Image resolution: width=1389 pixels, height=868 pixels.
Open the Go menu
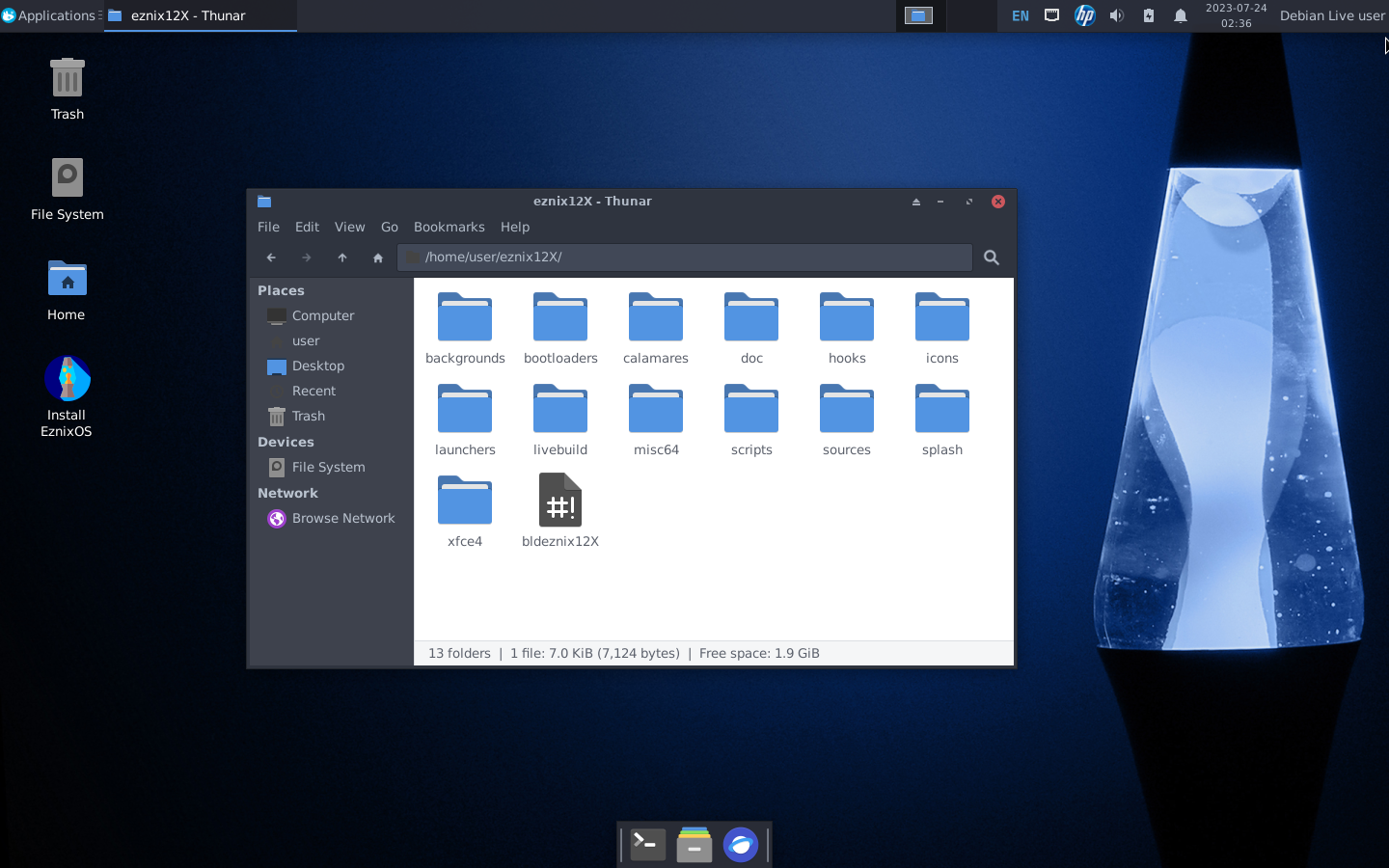pos(390,228)
